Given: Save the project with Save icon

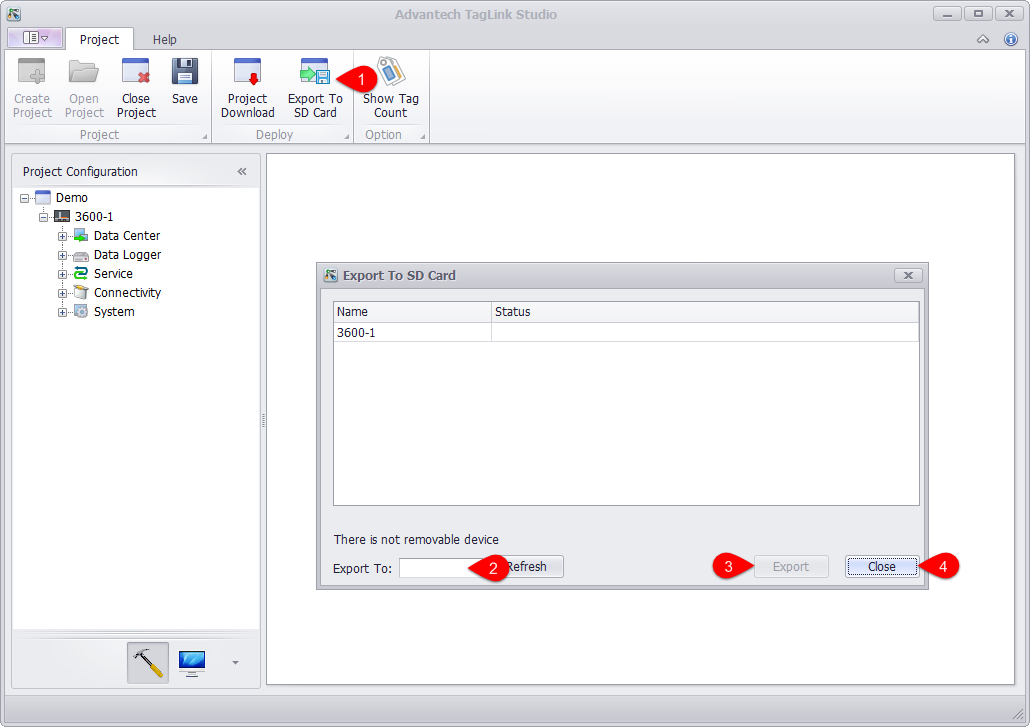Looking at the screenshot, I should (x=184, y=75).
